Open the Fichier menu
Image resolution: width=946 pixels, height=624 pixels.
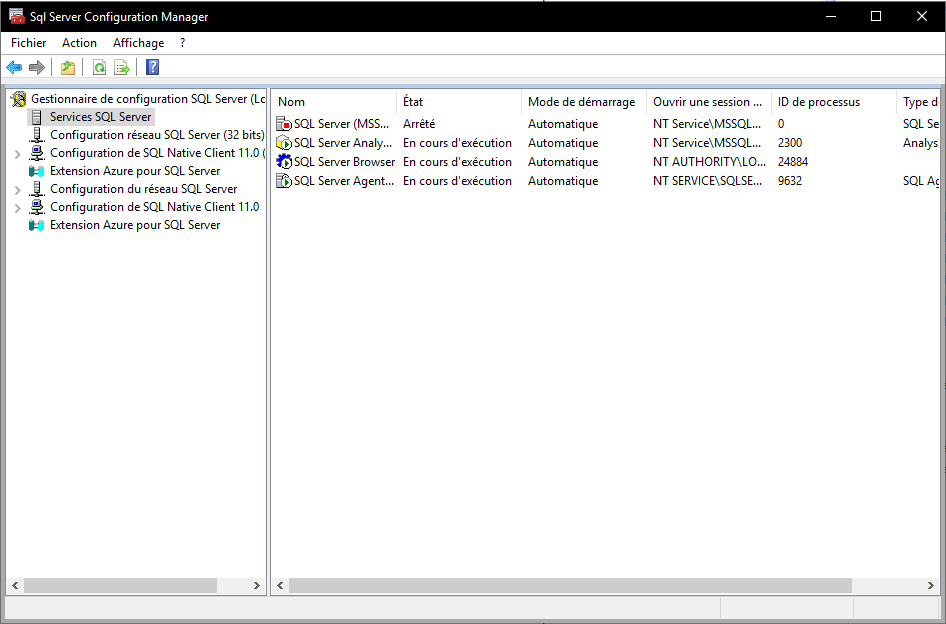coord(28,43)
